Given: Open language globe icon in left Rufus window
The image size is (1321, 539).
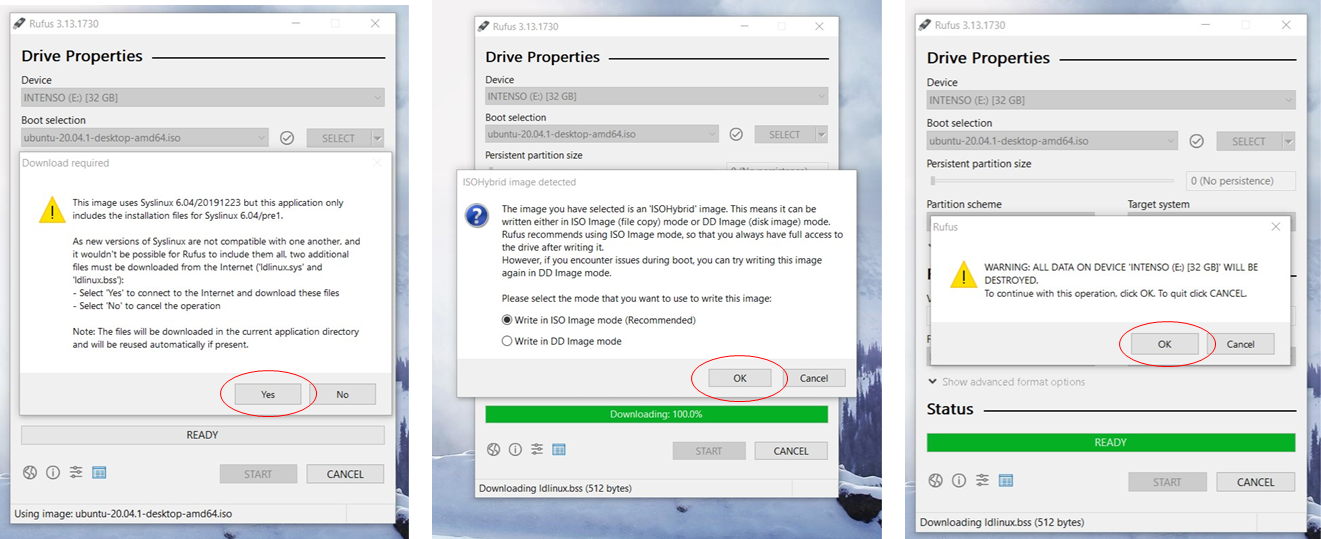Looking at the screenshot, I should click(x=31, y=473).
